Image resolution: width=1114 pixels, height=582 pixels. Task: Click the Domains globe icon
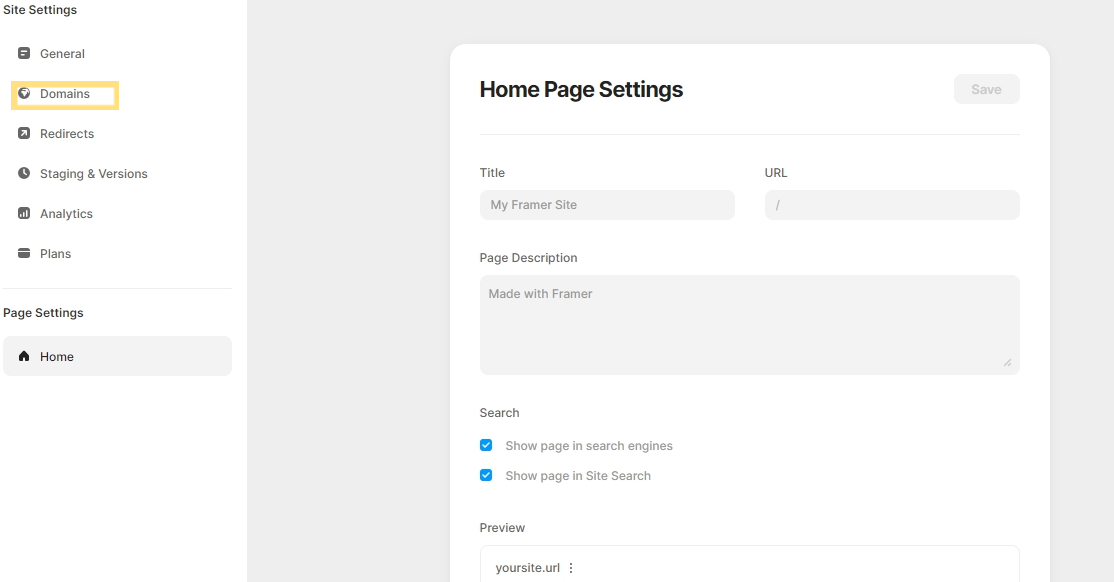(24, 93)
